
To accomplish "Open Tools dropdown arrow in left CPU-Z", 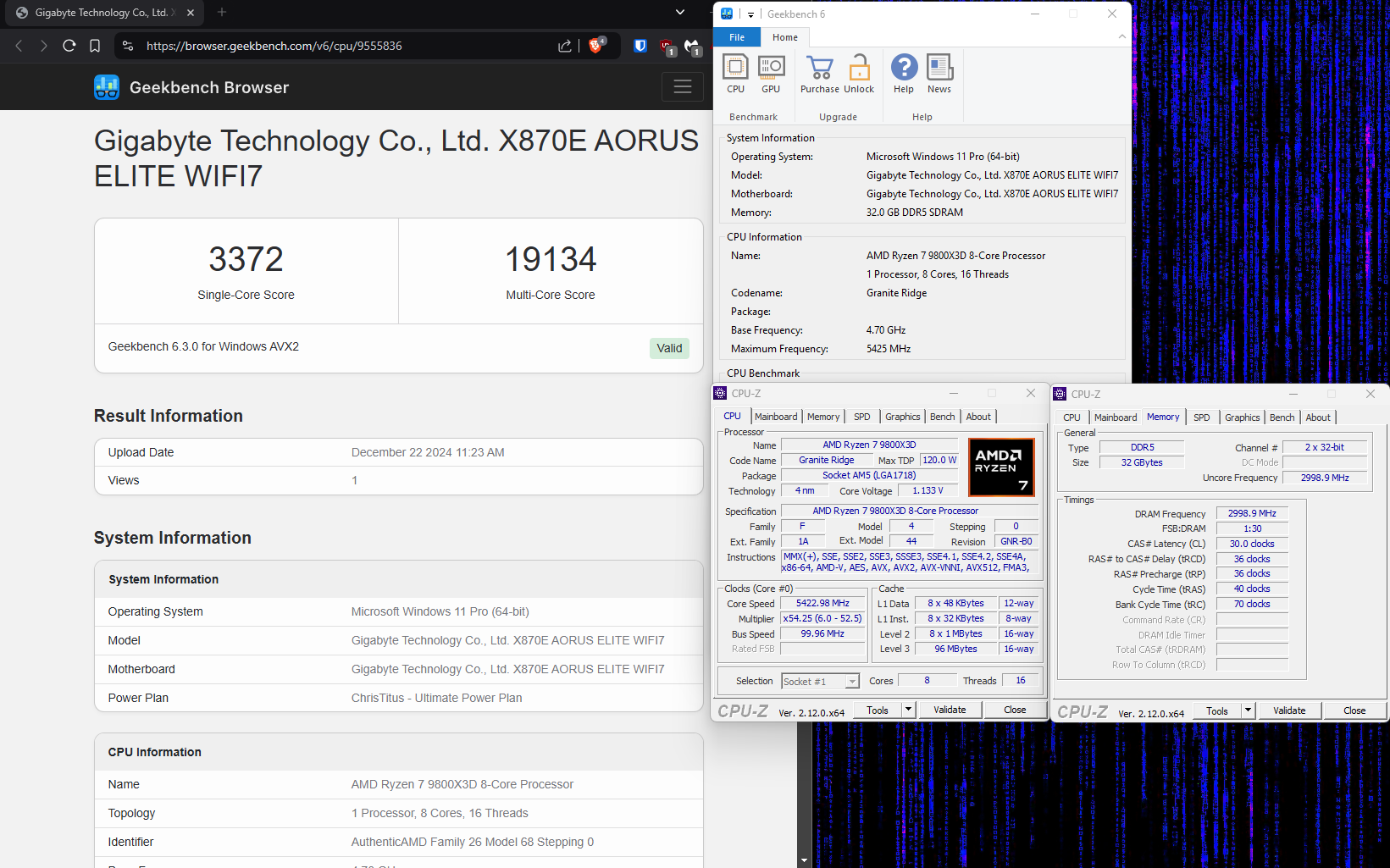I will click(908, 710).
